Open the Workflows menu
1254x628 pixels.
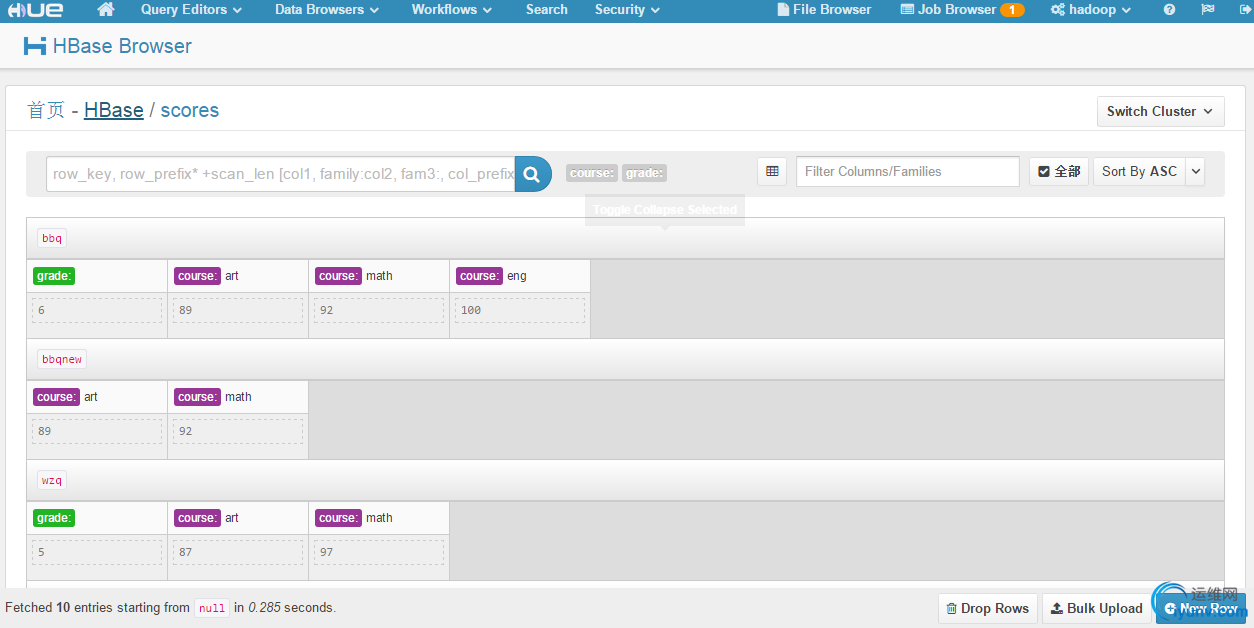coord(451,10)
